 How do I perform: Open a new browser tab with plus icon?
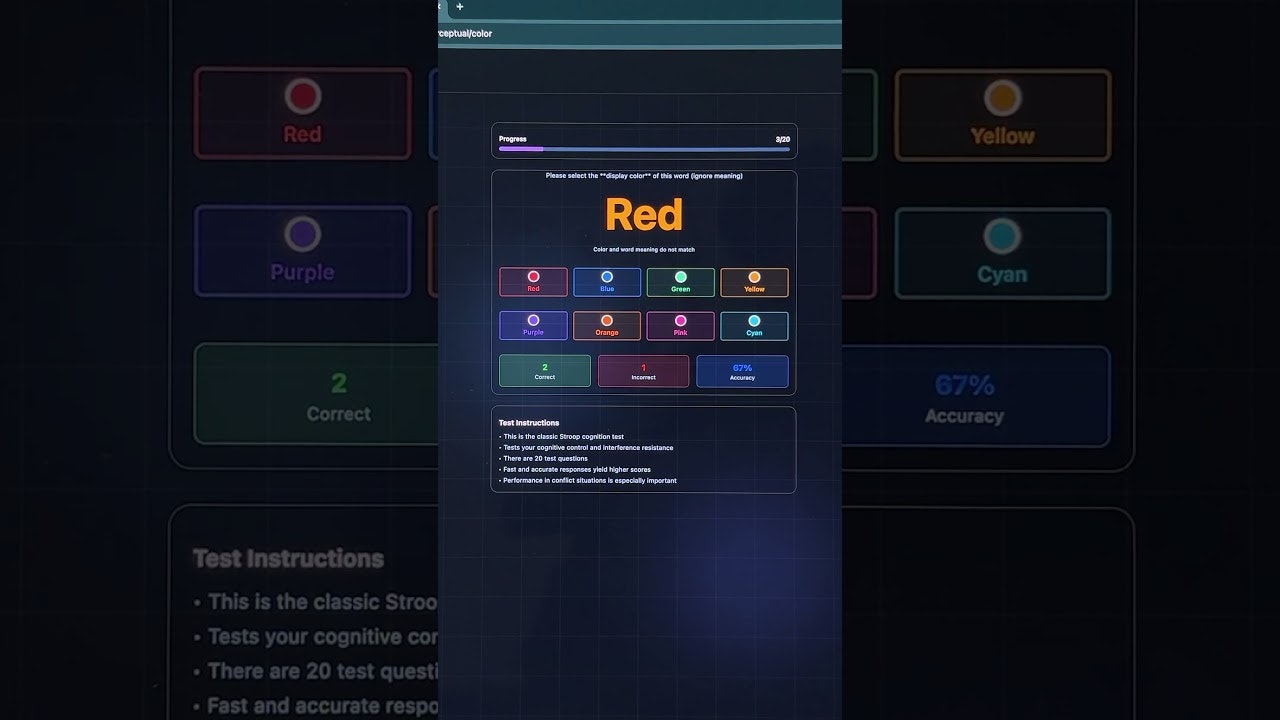[x=460, y=7]
